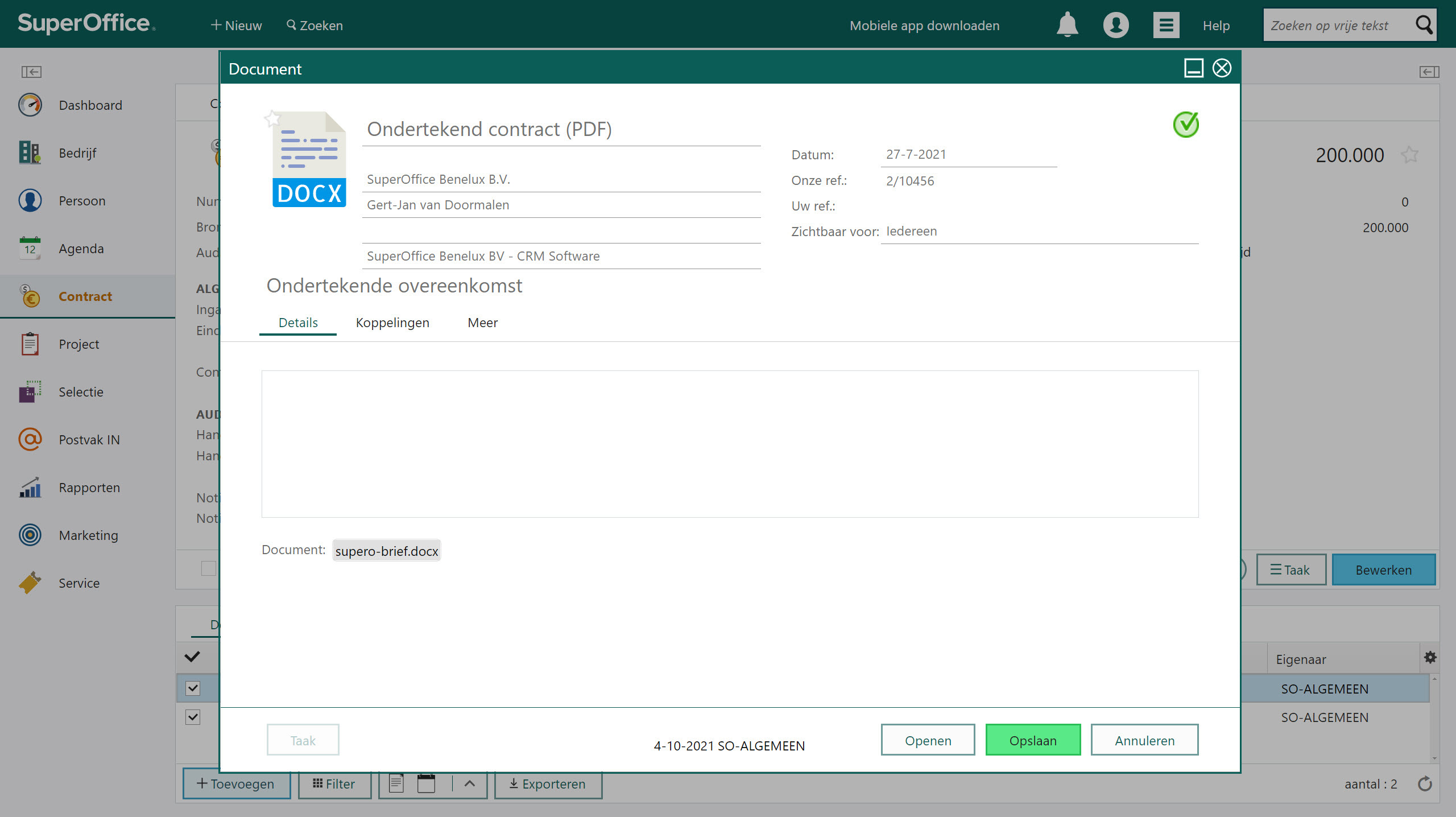The image size is (1456, 817).
Task: Toggle the select-all checkmark header
Action: click(192, 657)
